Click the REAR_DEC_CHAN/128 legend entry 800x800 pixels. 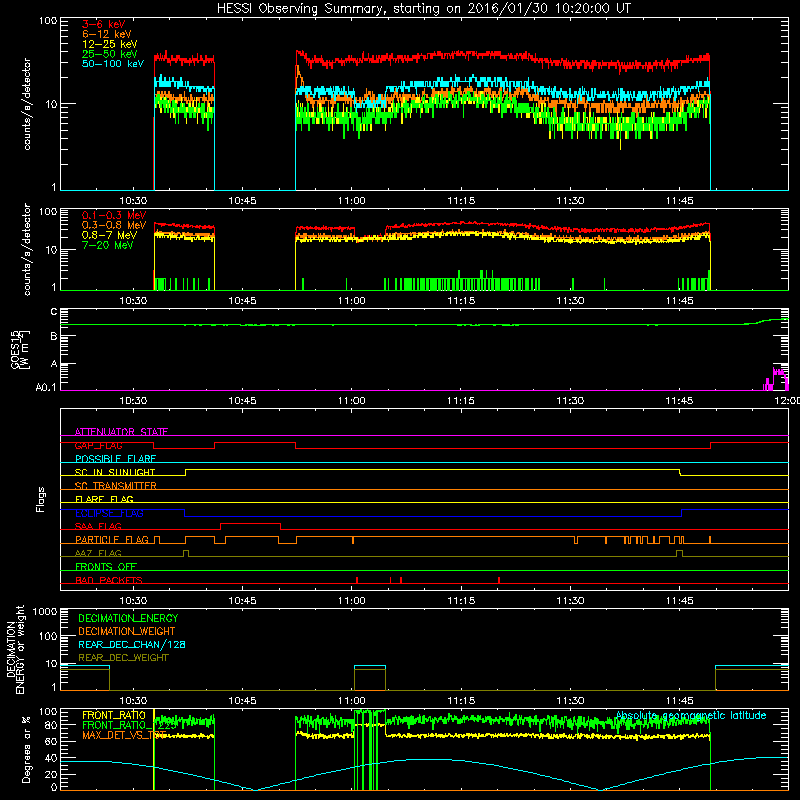point(132,644)
